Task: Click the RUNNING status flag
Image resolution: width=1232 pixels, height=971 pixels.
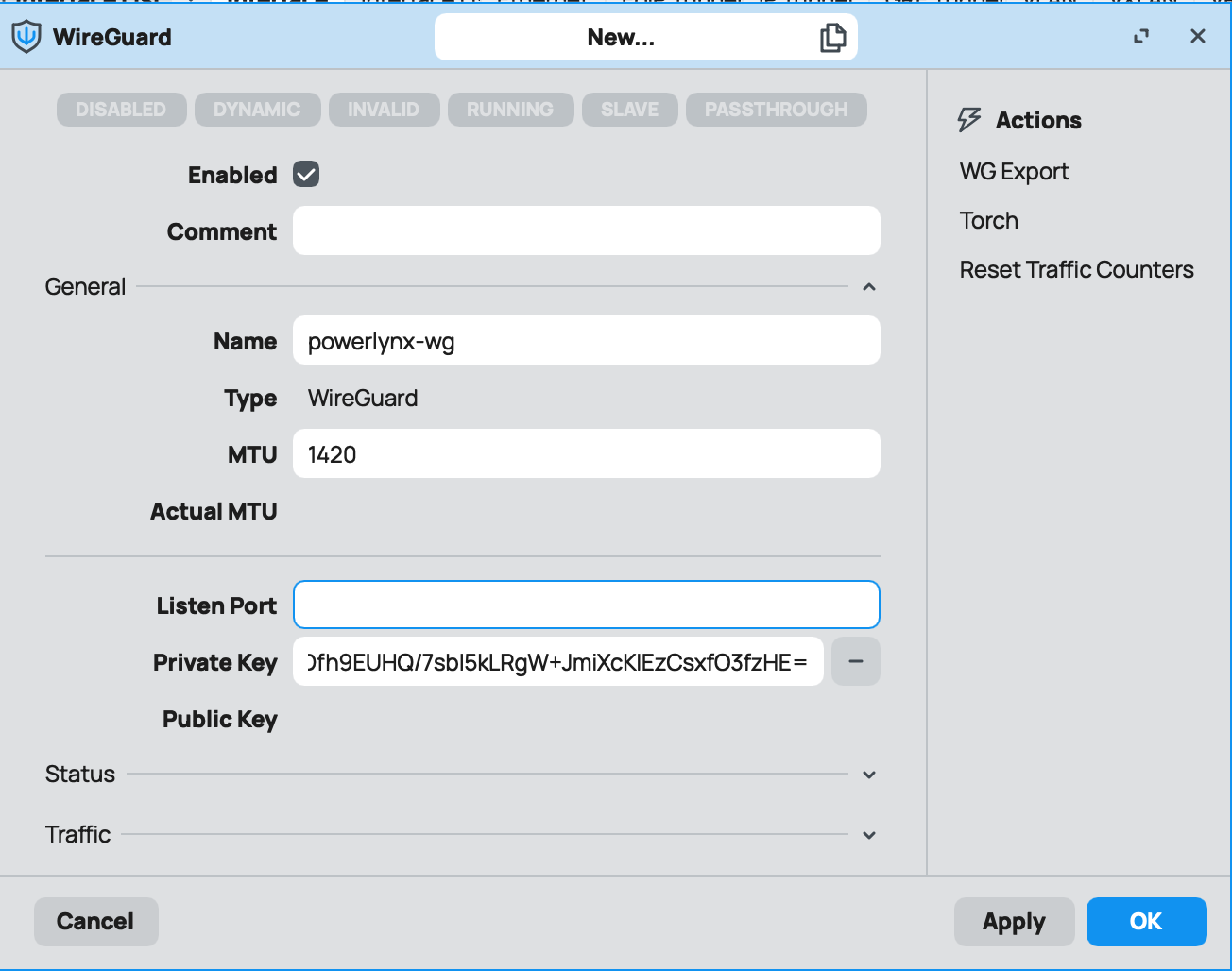Action: (510, 110)
